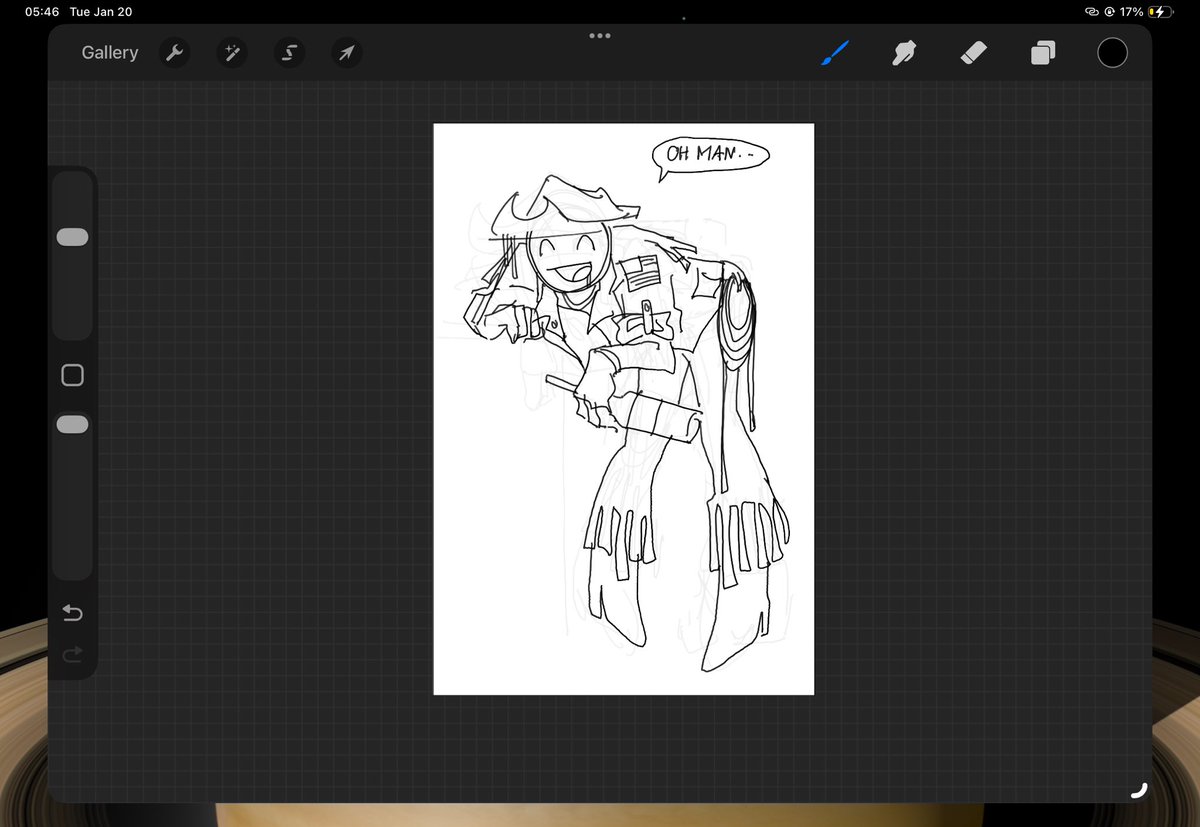Viewport: 1200px width, 827px height.
Task: Tap the brush size slider handle
Action: [73, 237]
